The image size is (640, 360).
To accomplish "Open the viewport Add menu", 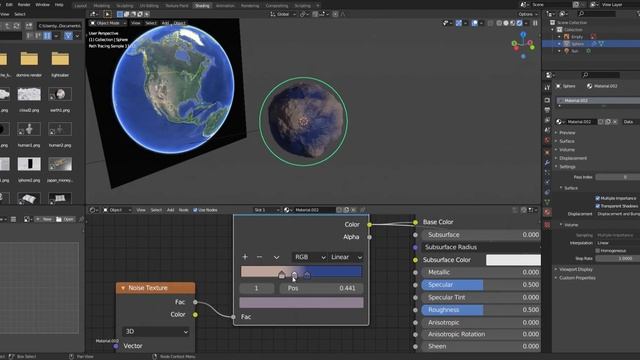I will pyautogui.click(x=165, y=23).
